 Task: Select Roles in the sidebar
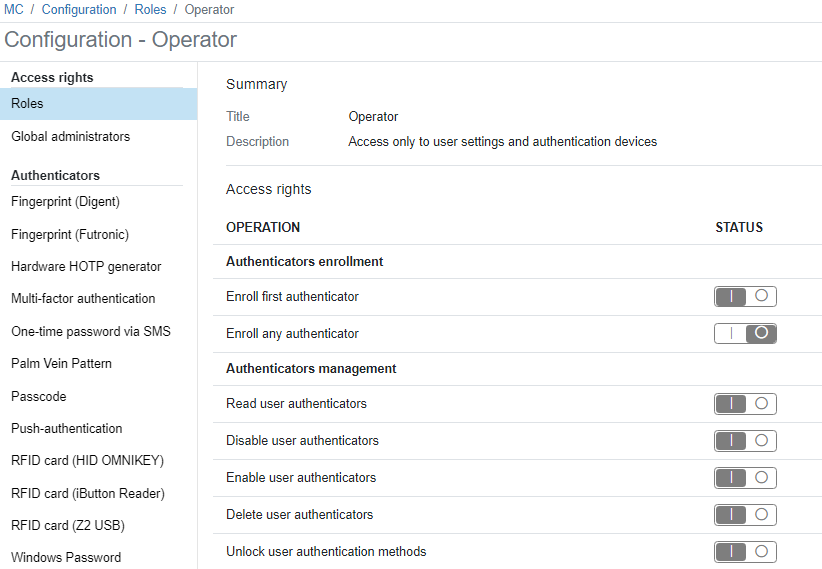28,103
